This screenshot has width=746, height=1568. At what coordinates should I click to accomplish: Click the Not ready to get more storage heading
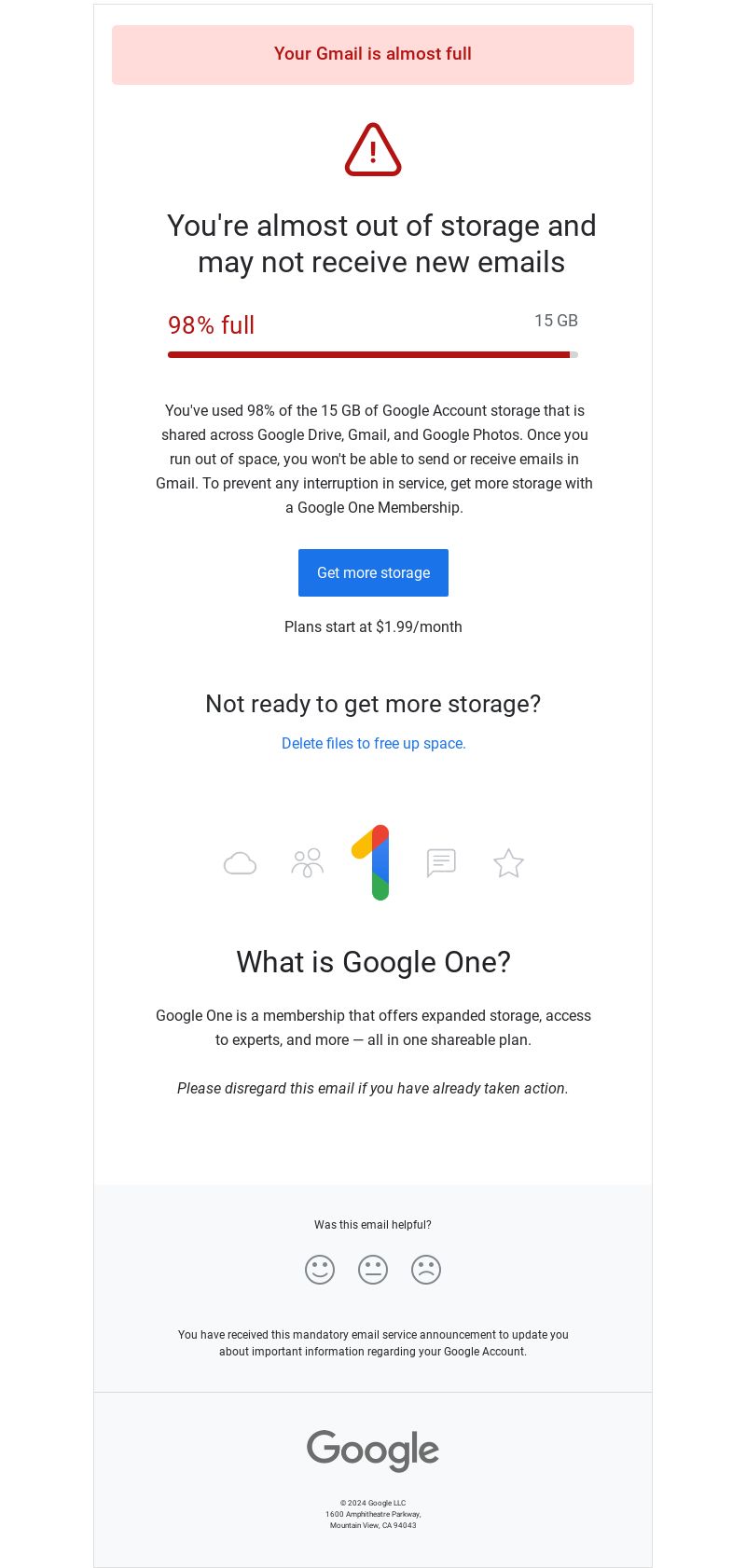click(373, 704)
